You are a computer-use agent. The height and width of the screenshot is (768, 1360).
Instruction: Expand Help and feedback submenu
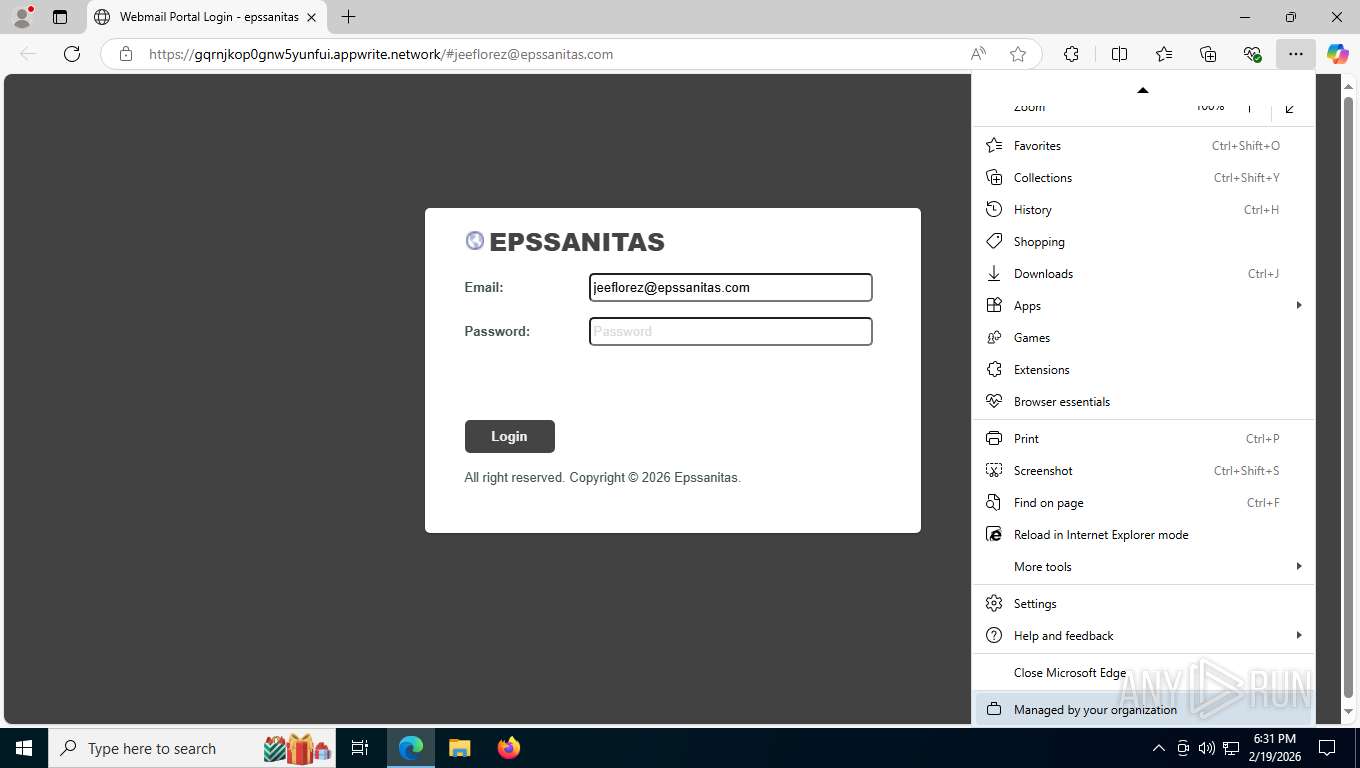point(1143,636)
